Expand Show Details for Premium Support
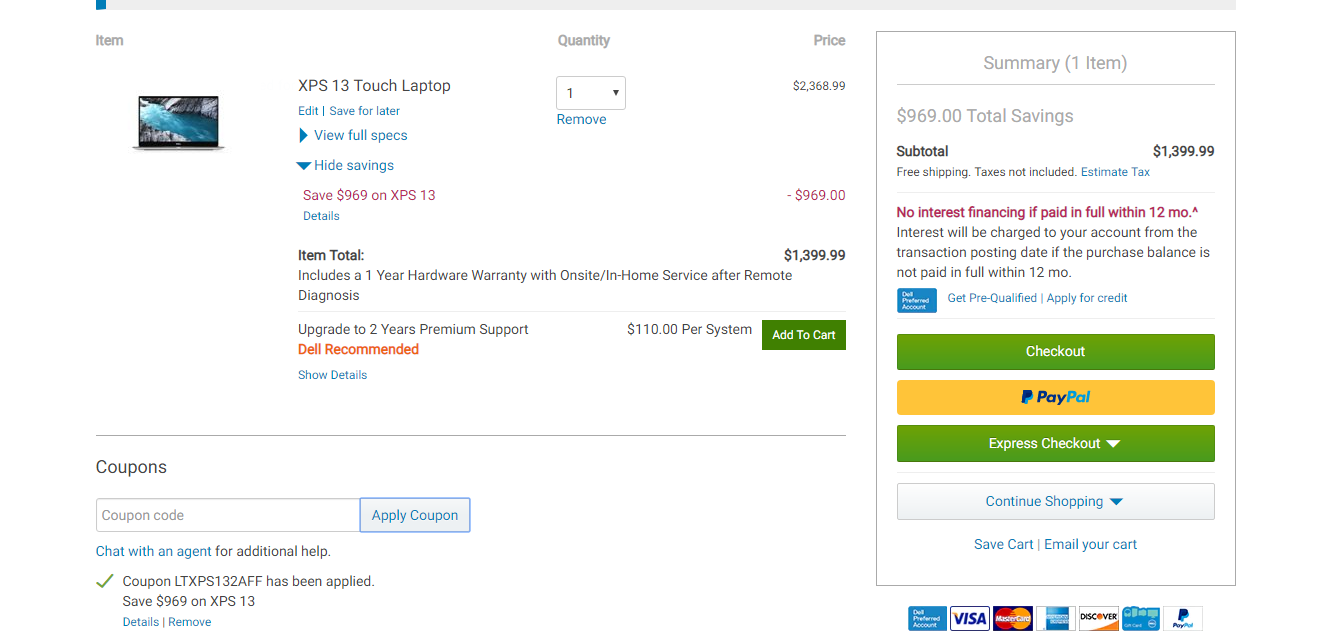 click(x=332, y=375)
